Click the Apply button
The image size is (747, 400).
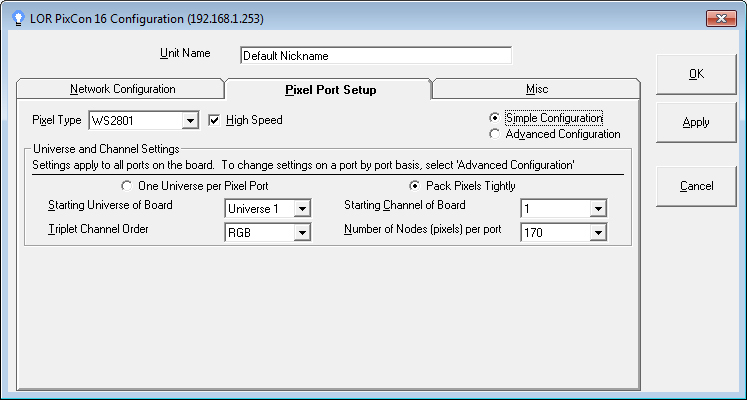[x=695, y=123]
